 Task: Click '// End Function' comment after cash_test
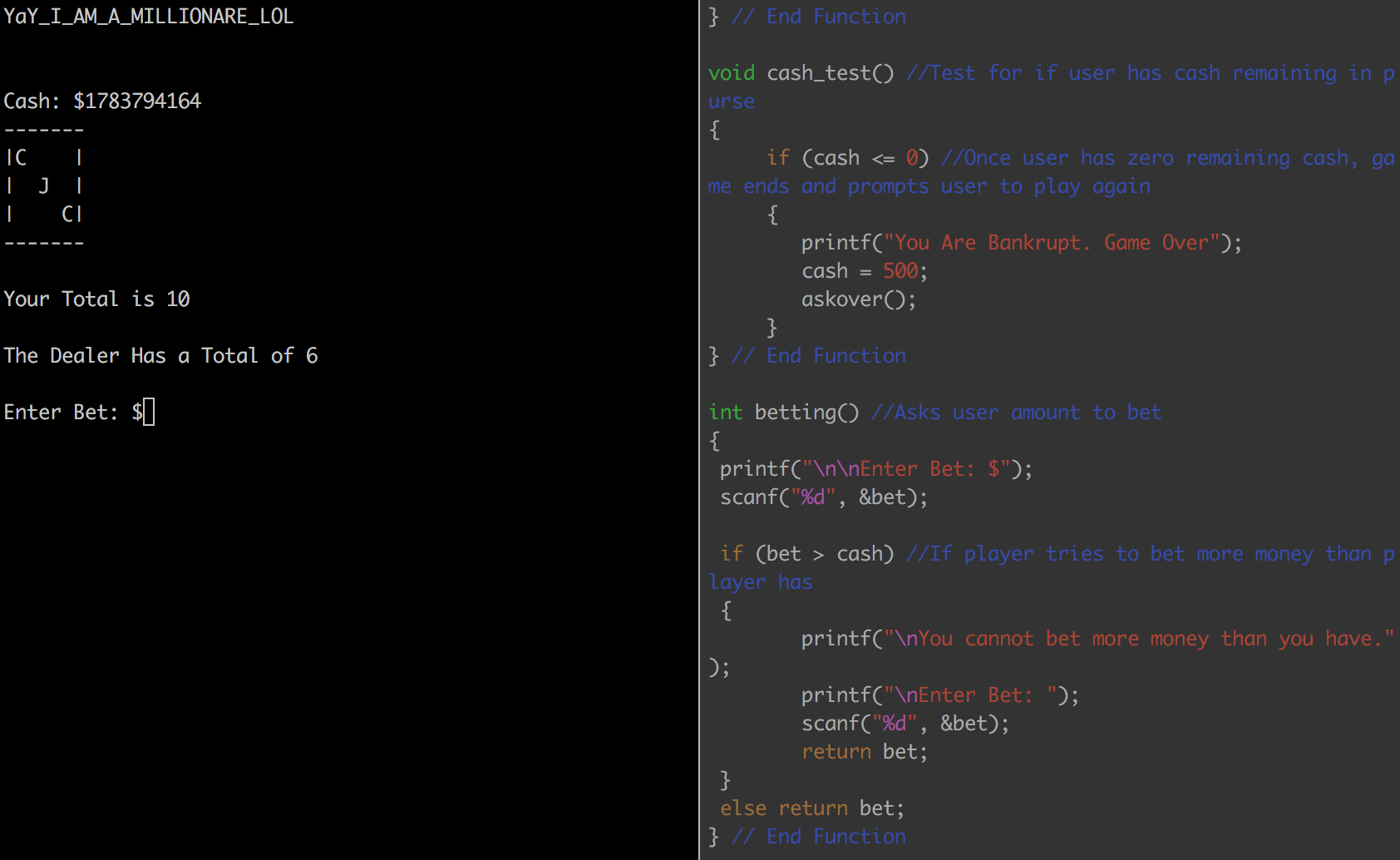819,356
